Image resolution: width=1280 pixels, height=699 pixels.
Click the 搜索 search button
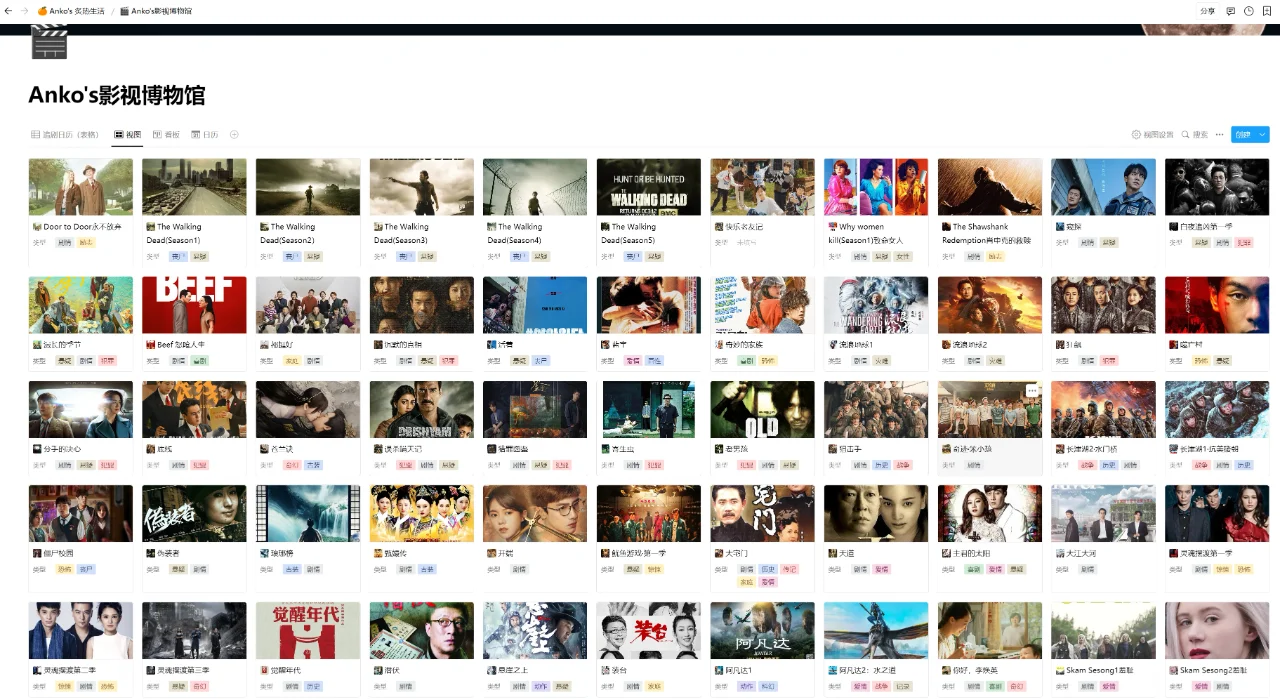point(1195,134)
